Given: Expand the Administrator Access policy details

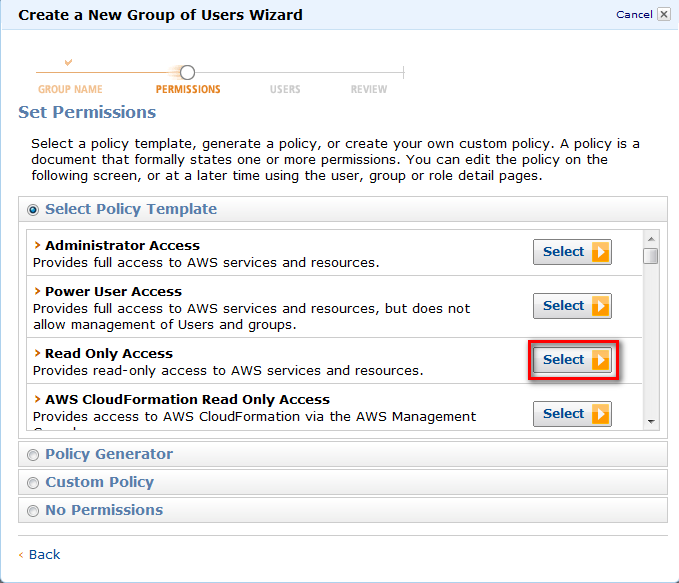Looking at the screenshot, I should 37,245.
